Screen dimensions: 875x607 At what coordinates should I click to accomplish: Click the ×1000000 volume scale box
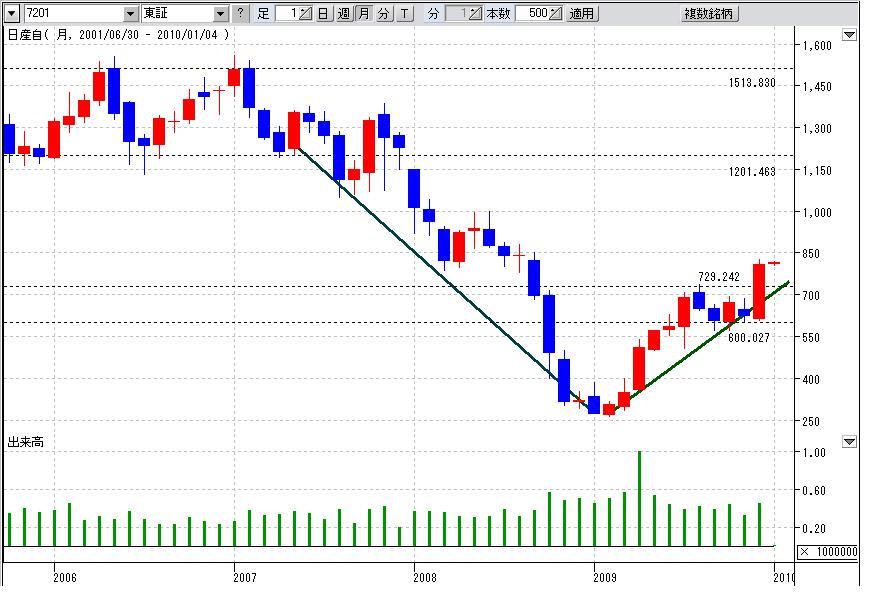828,552
